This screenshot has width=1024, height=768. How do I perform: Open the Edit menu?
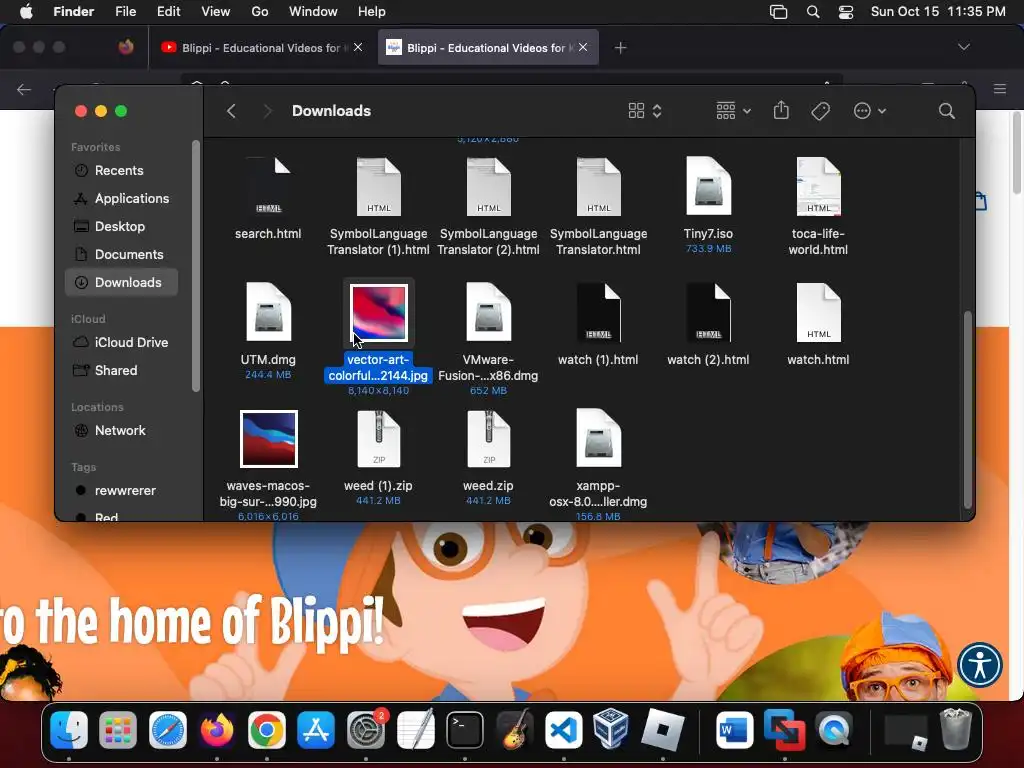(168, 12)
